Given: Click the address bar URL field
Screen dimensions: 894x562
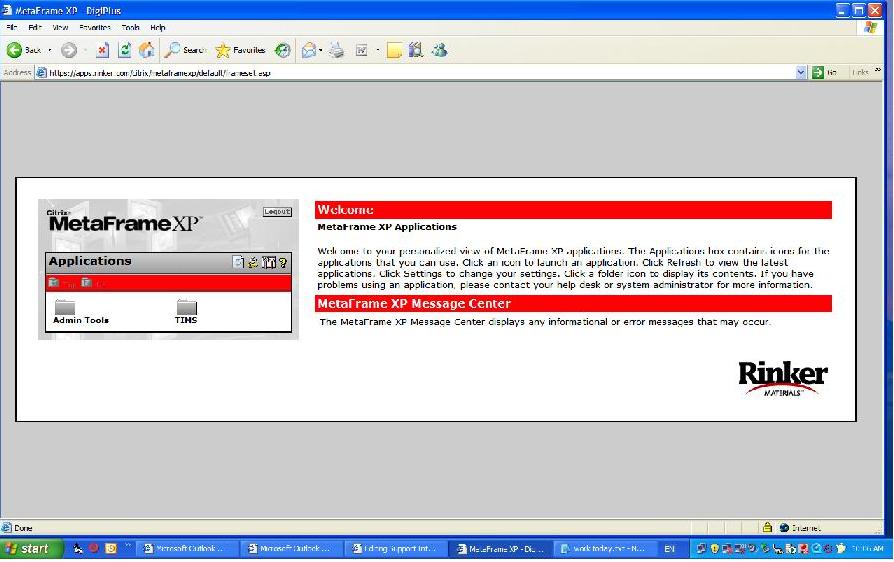Looking at the screenshot, I should [400, 72].
